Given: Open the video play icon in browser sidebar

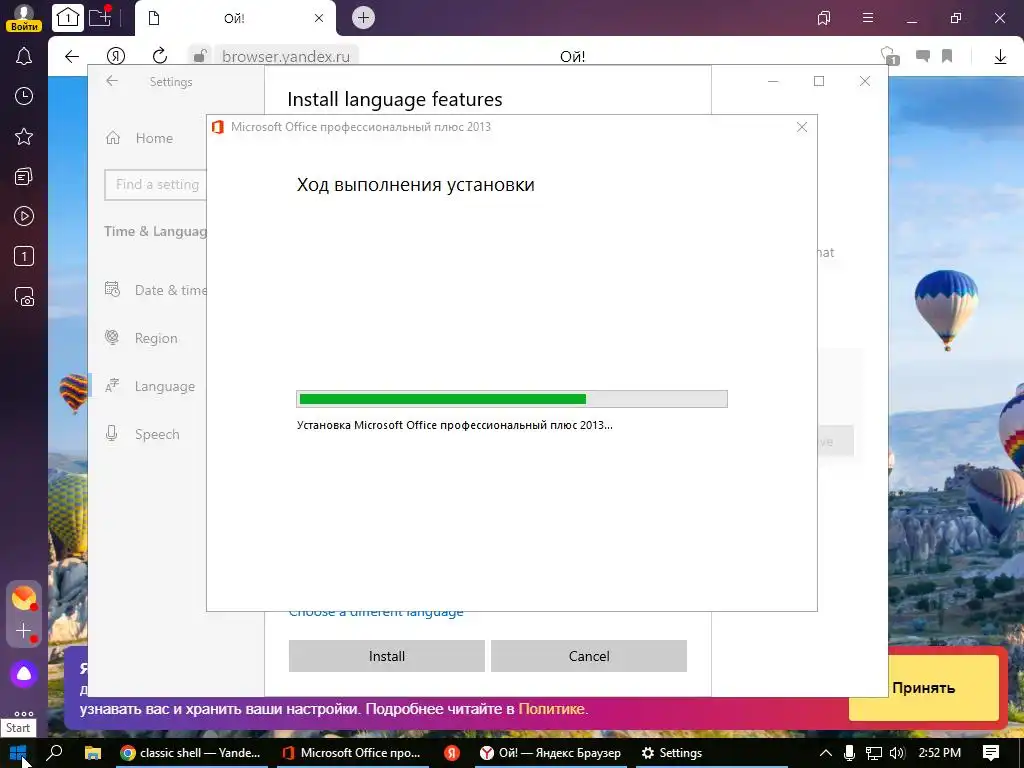Looking at the screenshot, I should click(x=24, y=216).
